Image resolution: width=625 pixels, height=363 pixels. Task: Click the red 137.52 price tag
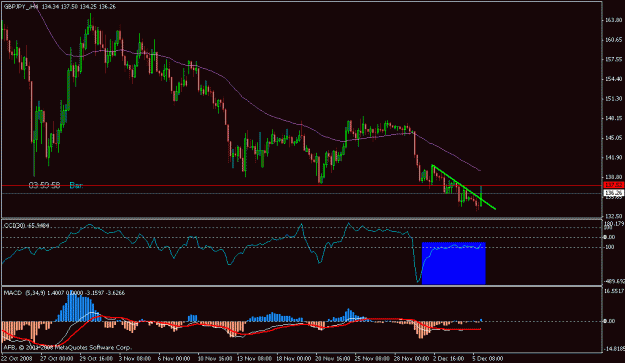(613, 185)
